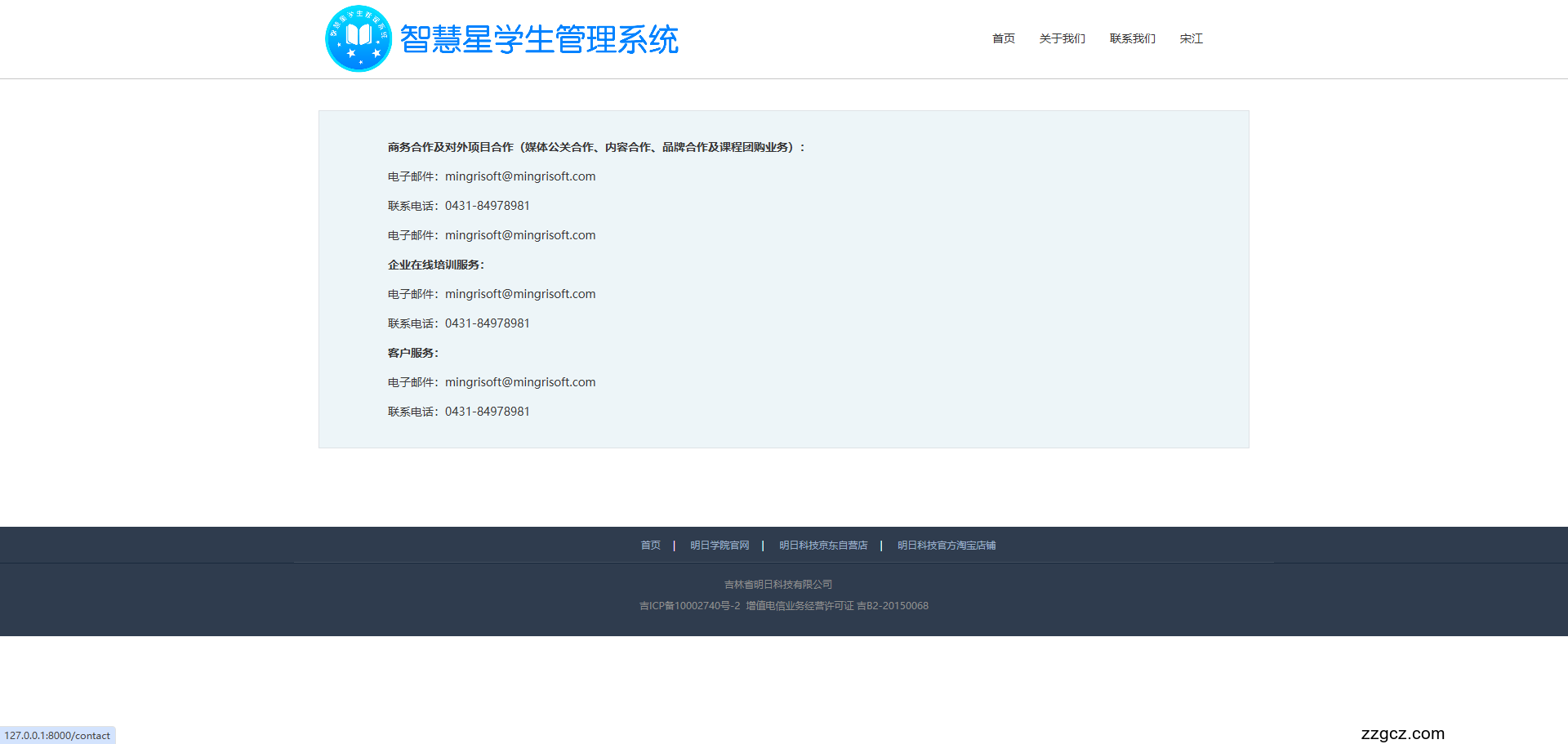This screenshot has width=1568, height=744.
Task: Click the email address under 客户服务
Action: (x=520, y=381)
